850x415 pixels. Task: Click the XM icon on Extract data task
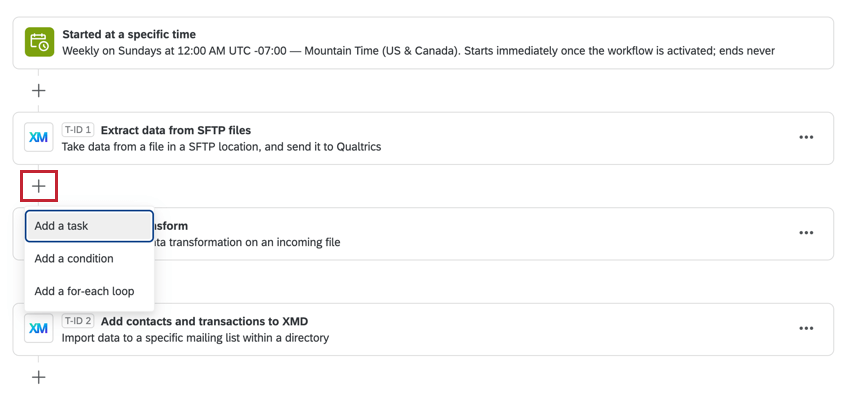[x=38, y=138]
